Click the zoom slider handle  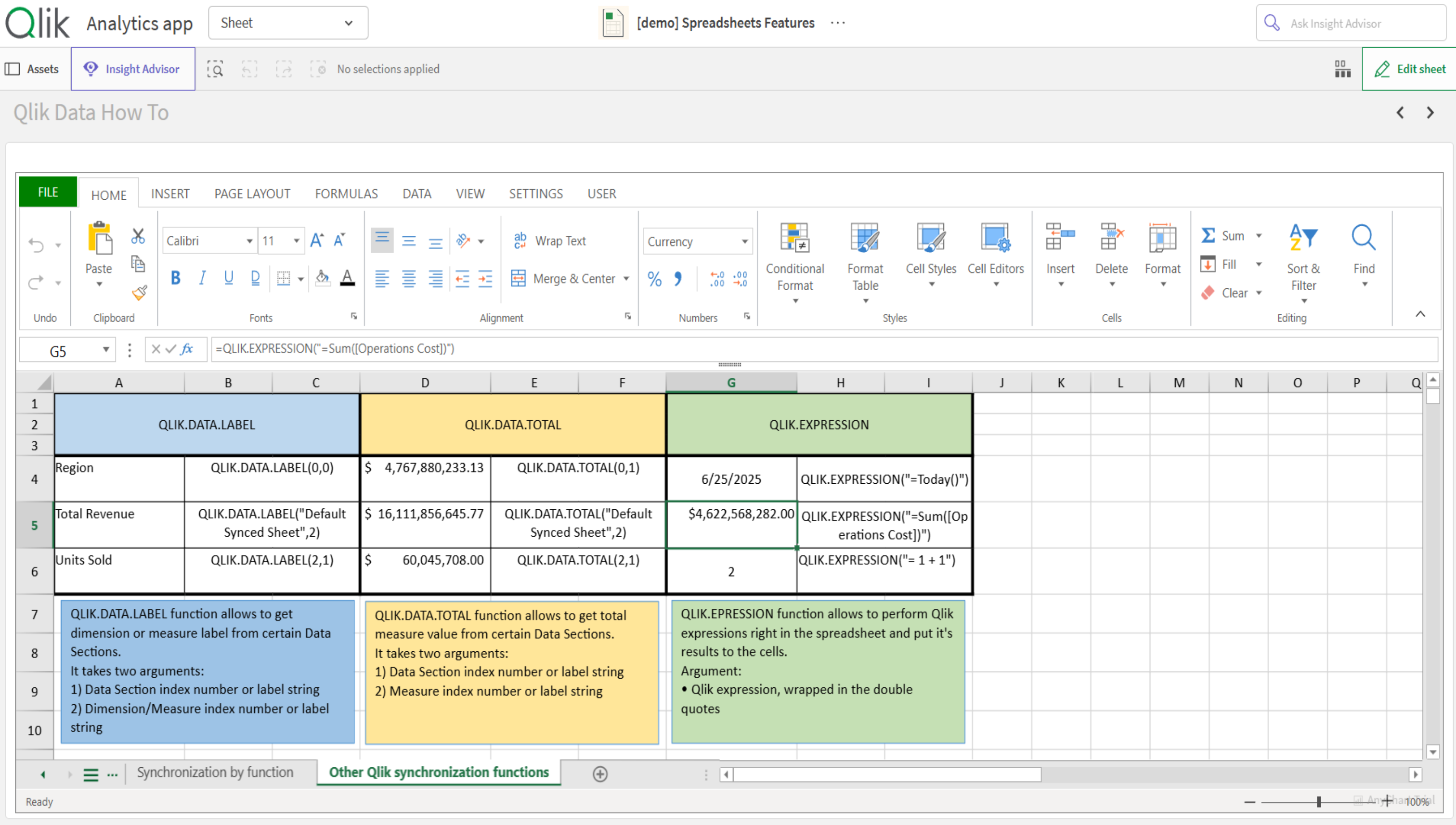[1319, 801]
